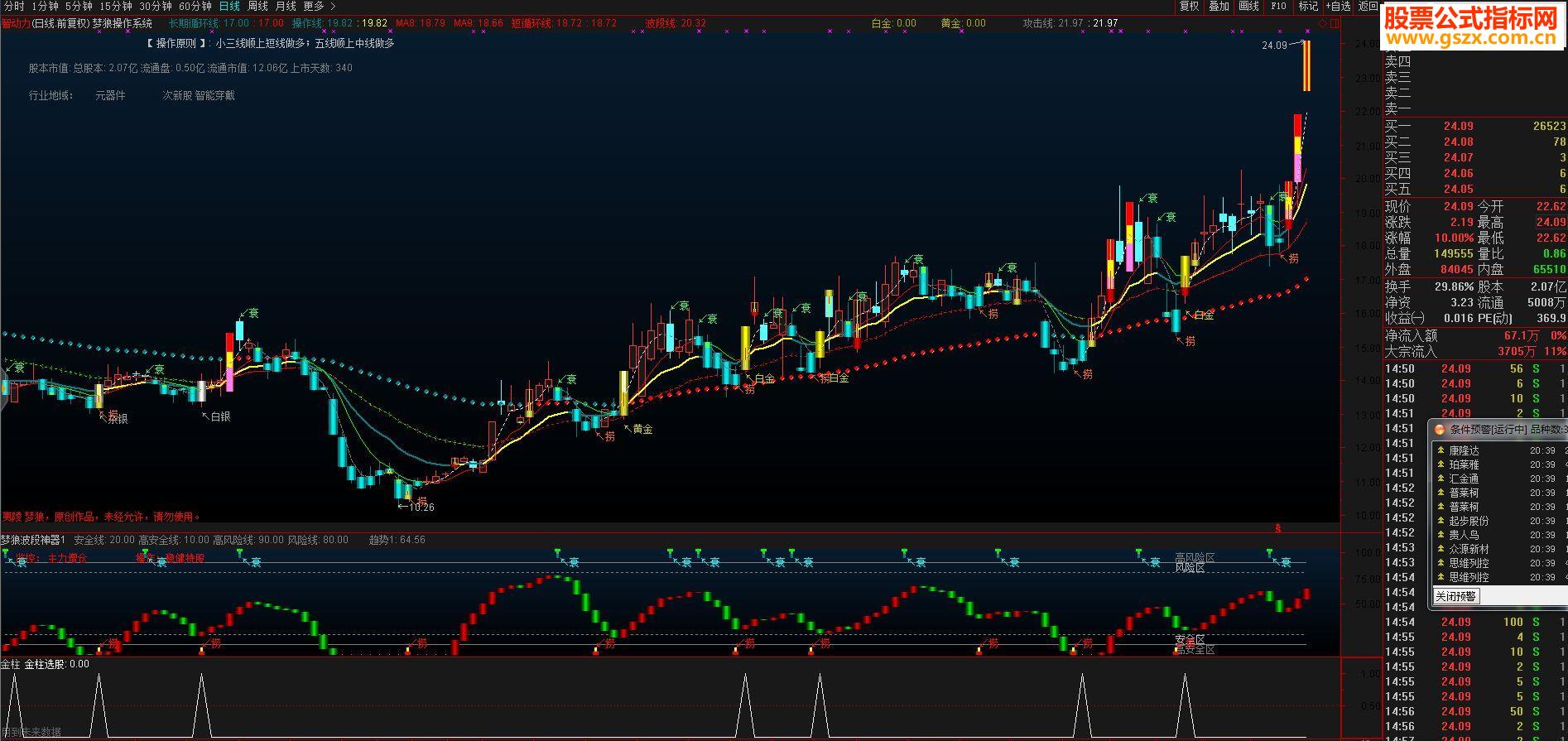This screenshot has height=741, width=1568.
Task: Click the 条件预警 alert window orange icon
Action: point(1440,430)
